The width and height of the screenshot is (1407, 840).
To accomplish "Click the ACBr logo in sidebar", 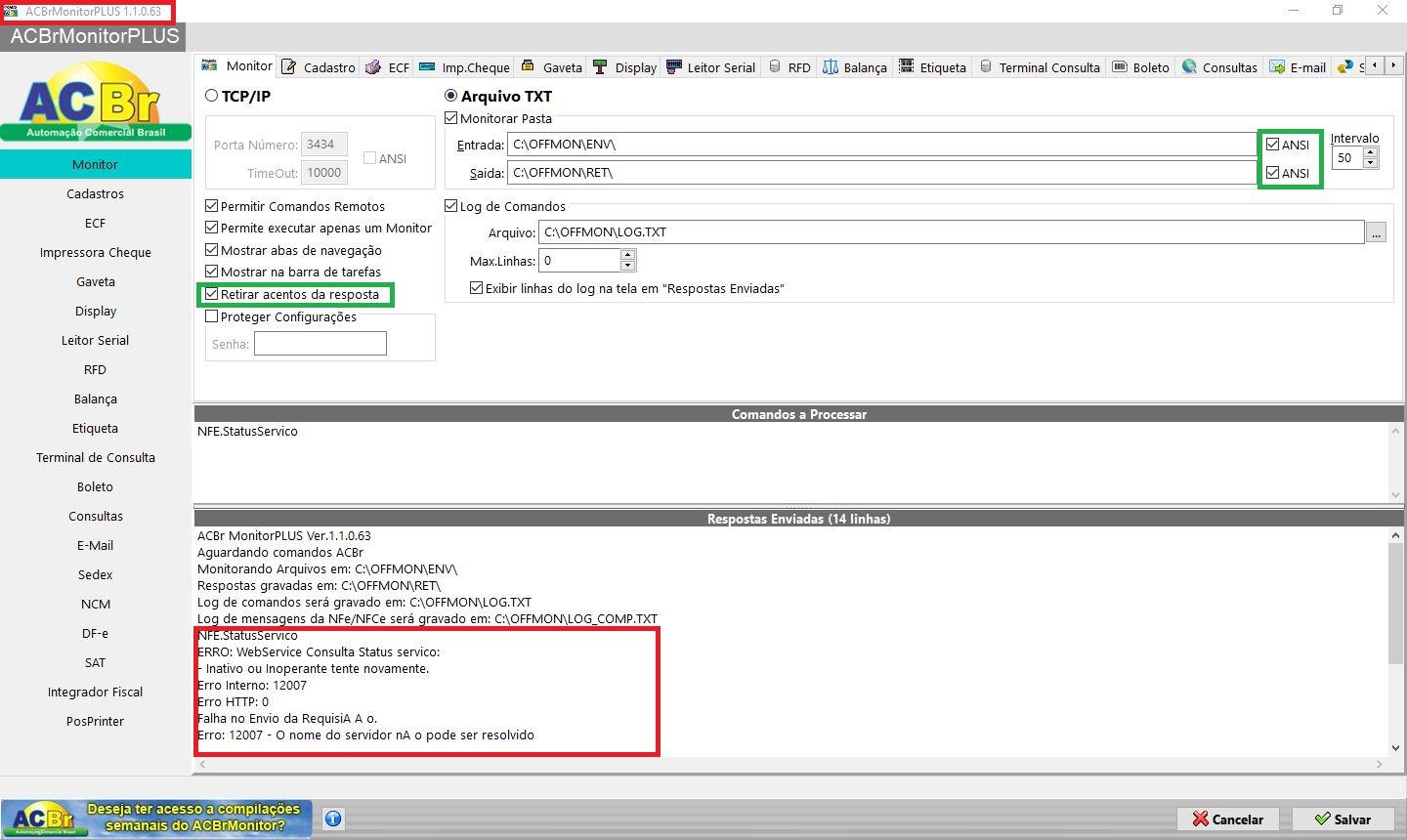I will coord(95,101).
